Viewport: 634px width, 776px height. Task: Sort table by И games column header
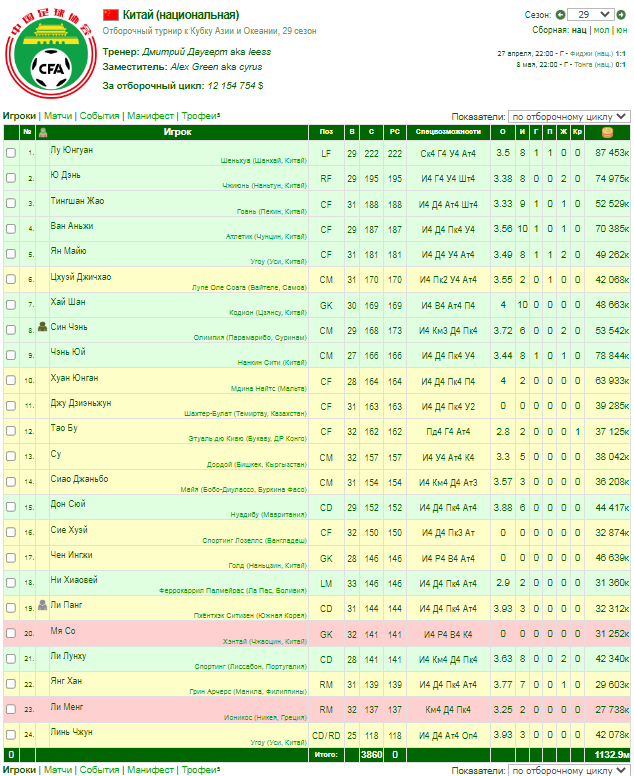523,132
